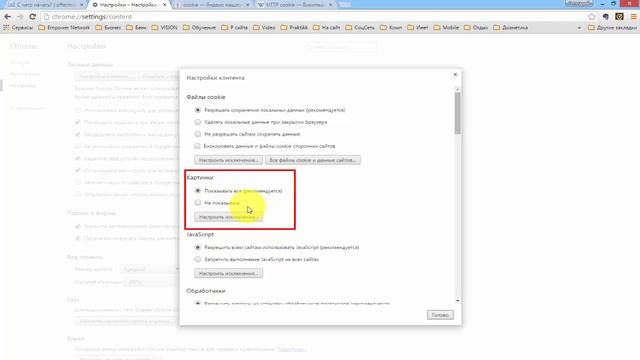
Task: Switch to the Настройки tab
Action: 128,5
